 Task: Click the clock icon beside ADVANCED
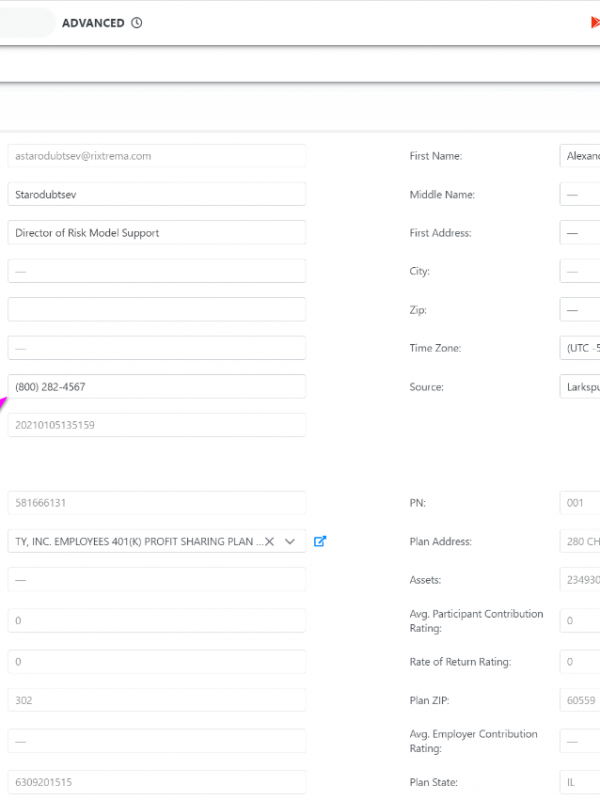(x=137, y=23)
